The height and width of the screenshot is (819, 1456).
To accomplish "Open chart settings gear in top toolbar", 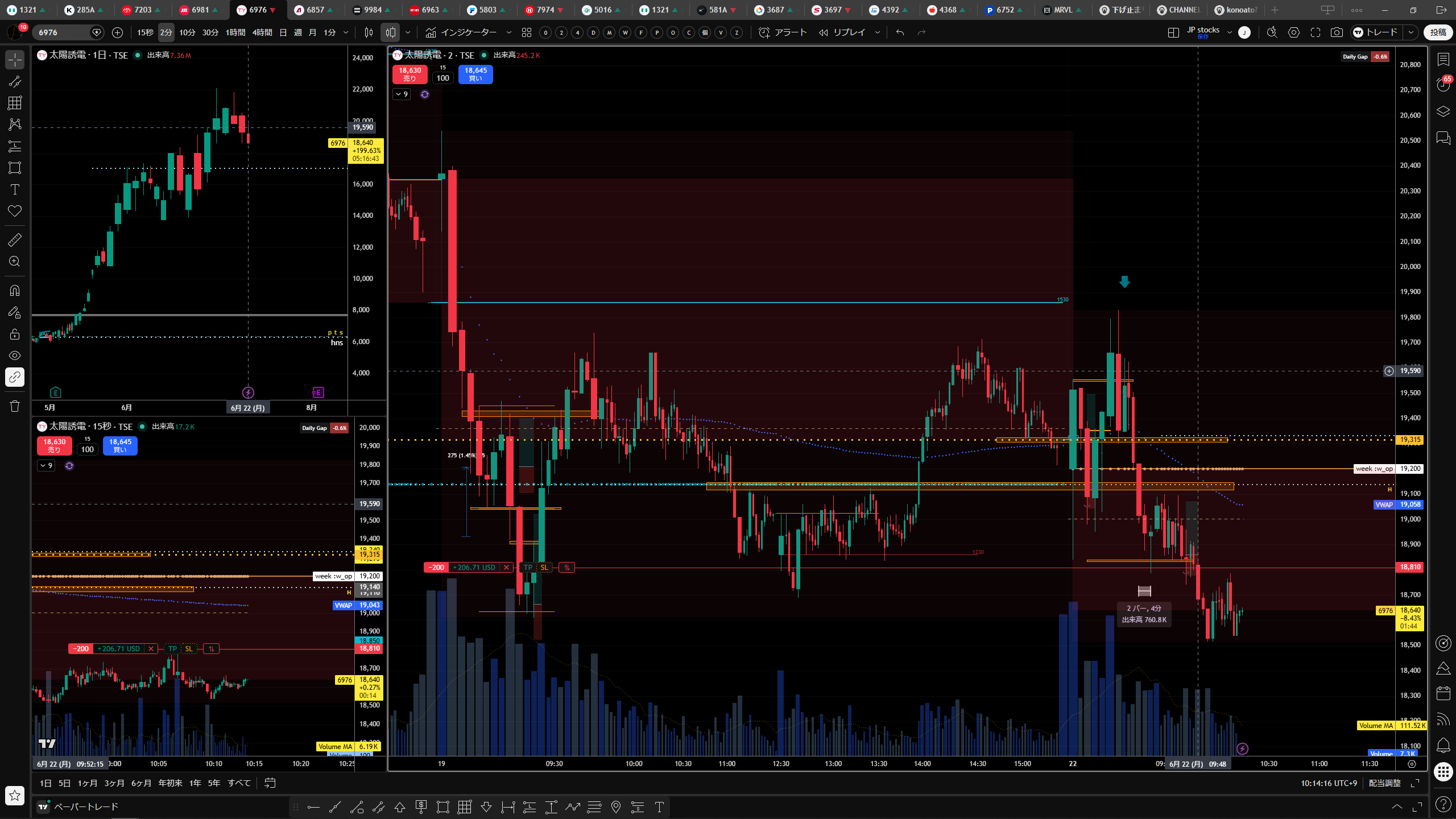I will [x=1294, y=32].
